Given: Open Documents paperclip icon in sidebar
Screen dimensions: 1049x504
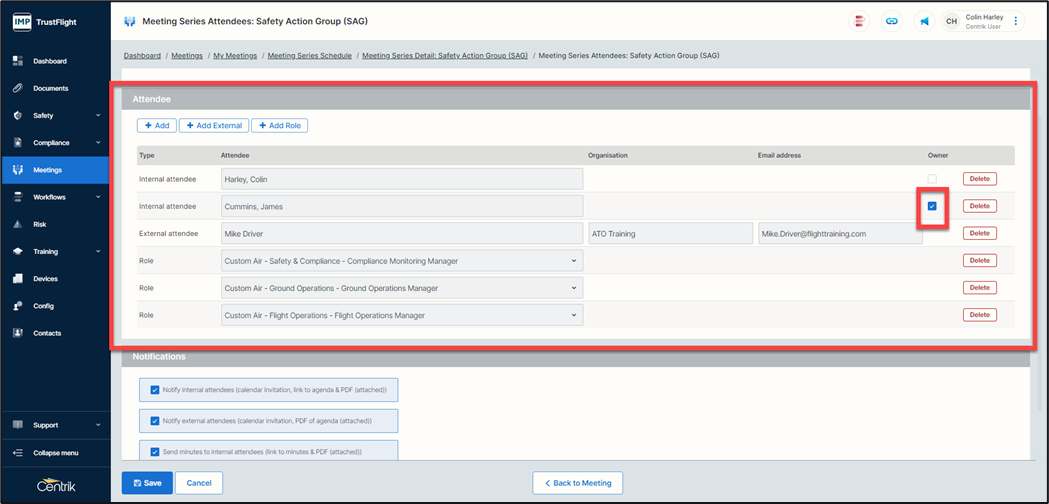Looking at the screenshot, I should pyautogui.click(x=18, y=88).
